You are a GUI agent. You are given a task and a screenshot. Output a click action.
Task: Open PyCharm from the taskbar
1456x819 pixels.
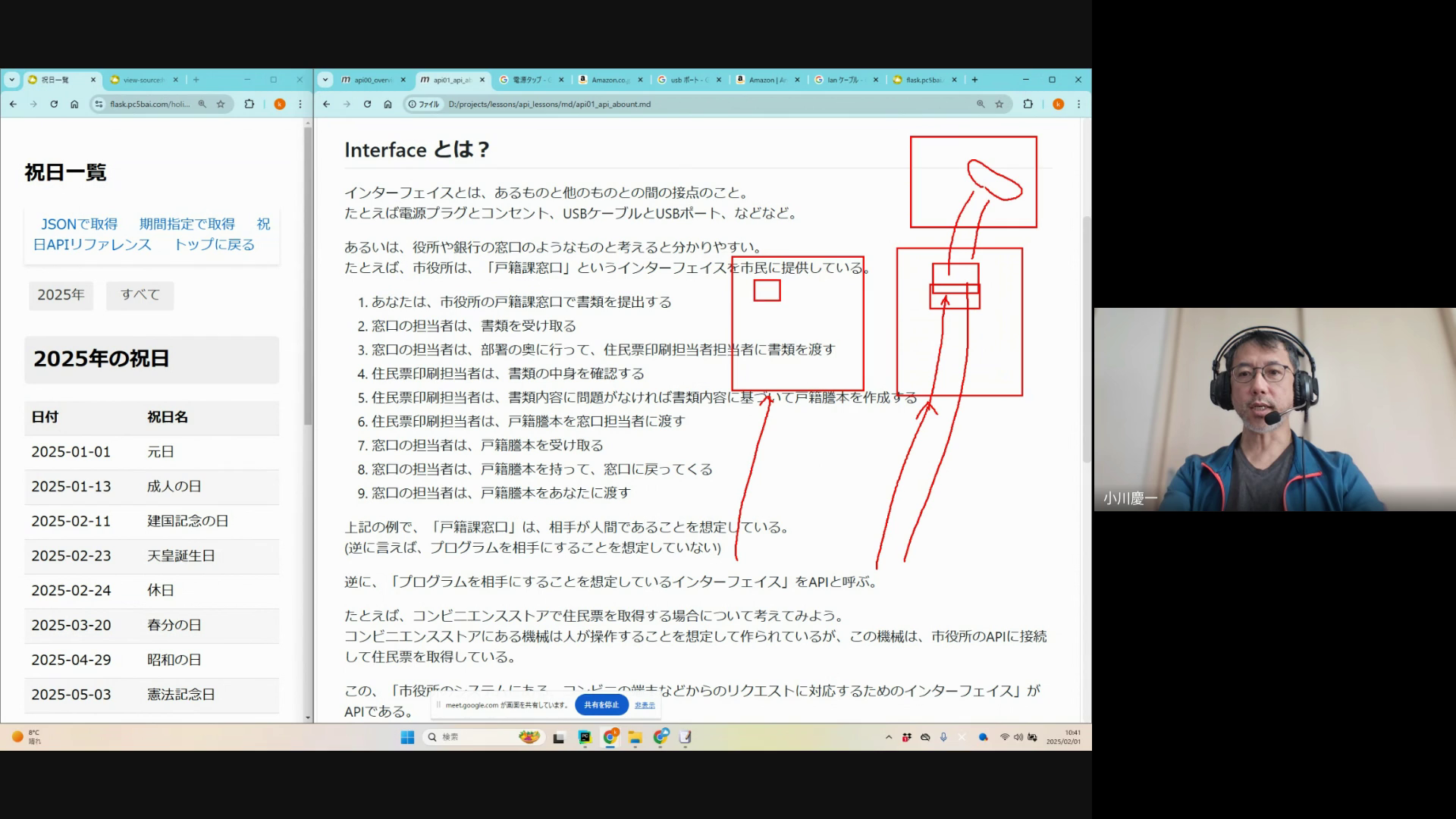coord(585,737)
